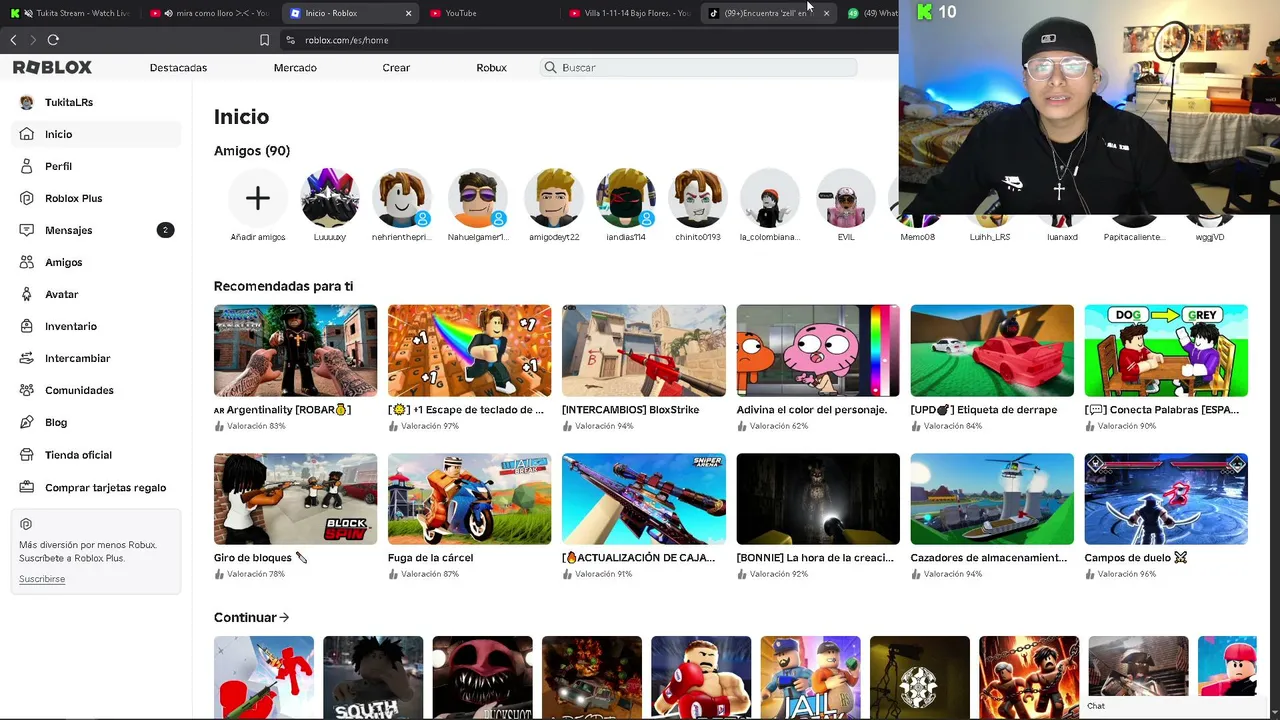Open Comprar tarjetas regalo in sidebar
The height and width of the screenshot is (720, 1280).
tap(96, 487)
